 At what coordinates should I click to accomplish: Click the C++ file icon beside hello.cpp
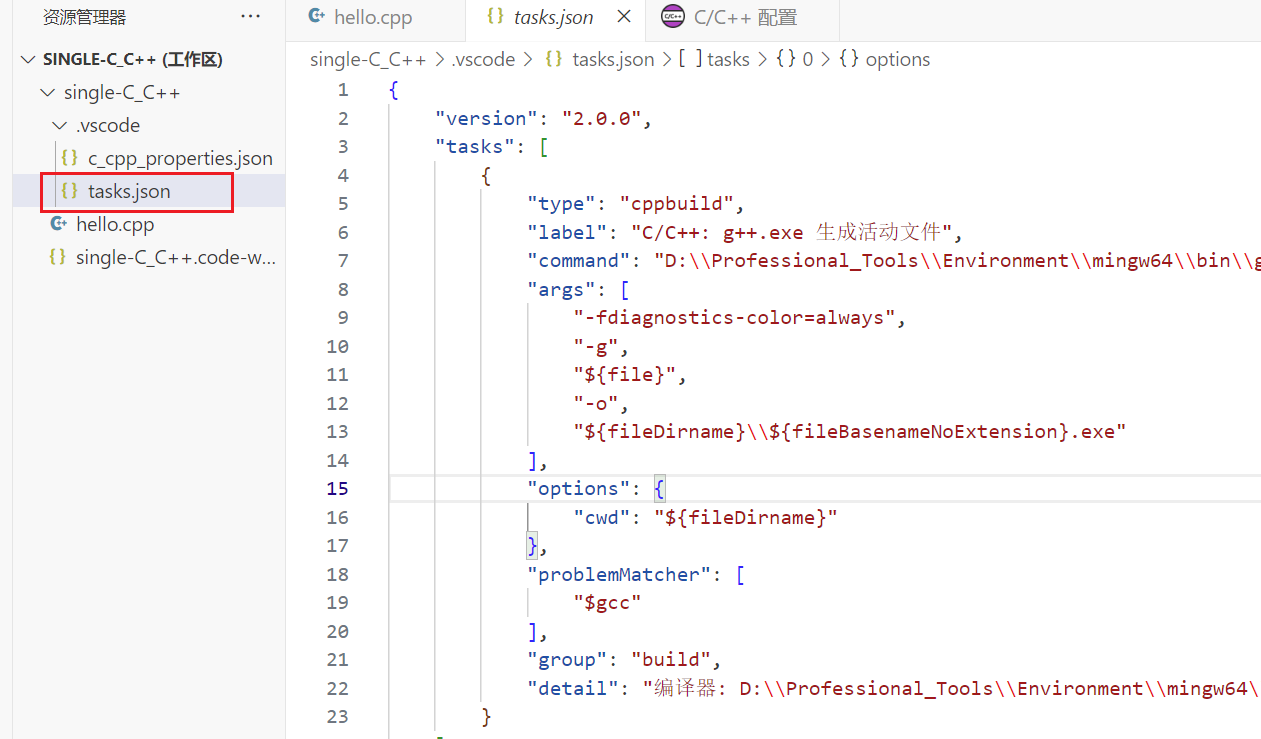[x=59, y=224]
